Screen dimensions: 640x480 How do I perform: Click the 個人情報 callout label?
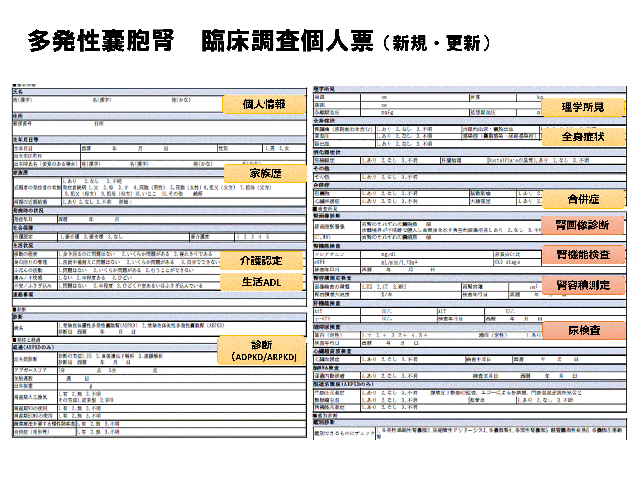(264, 104)
